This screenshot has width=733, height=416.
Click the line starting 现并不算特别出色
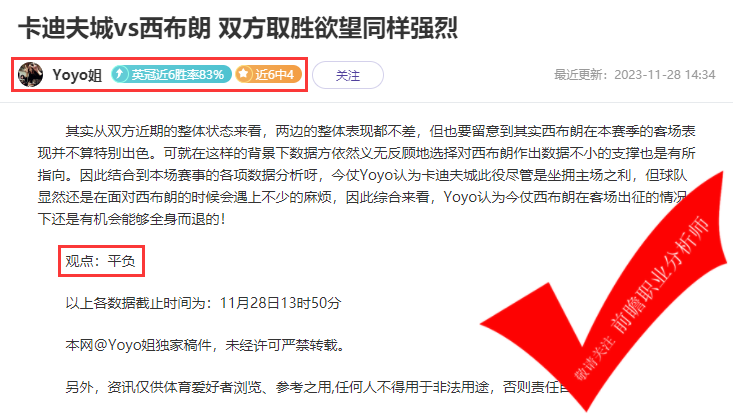click(366, 153)
